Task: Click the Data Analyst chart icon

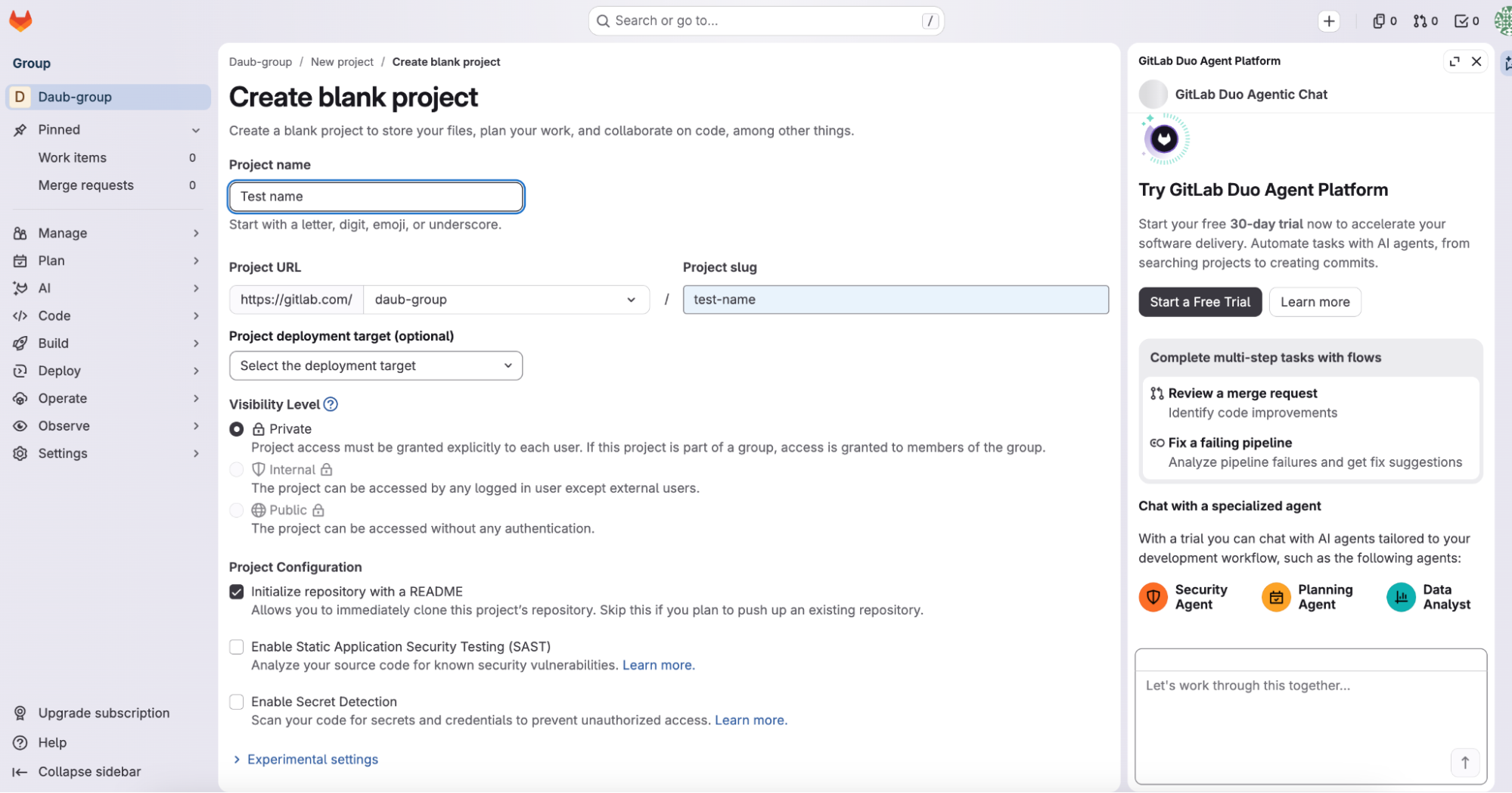Action: [1401, 597]
